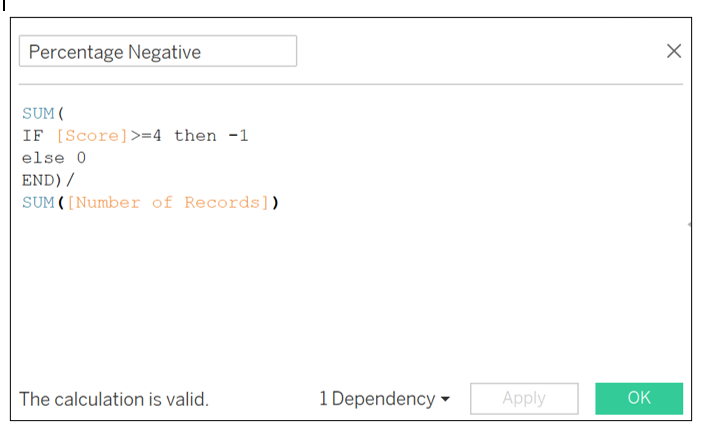
Task: Click the 'else' keyword in the formula
Action: [x=43, y=158]
